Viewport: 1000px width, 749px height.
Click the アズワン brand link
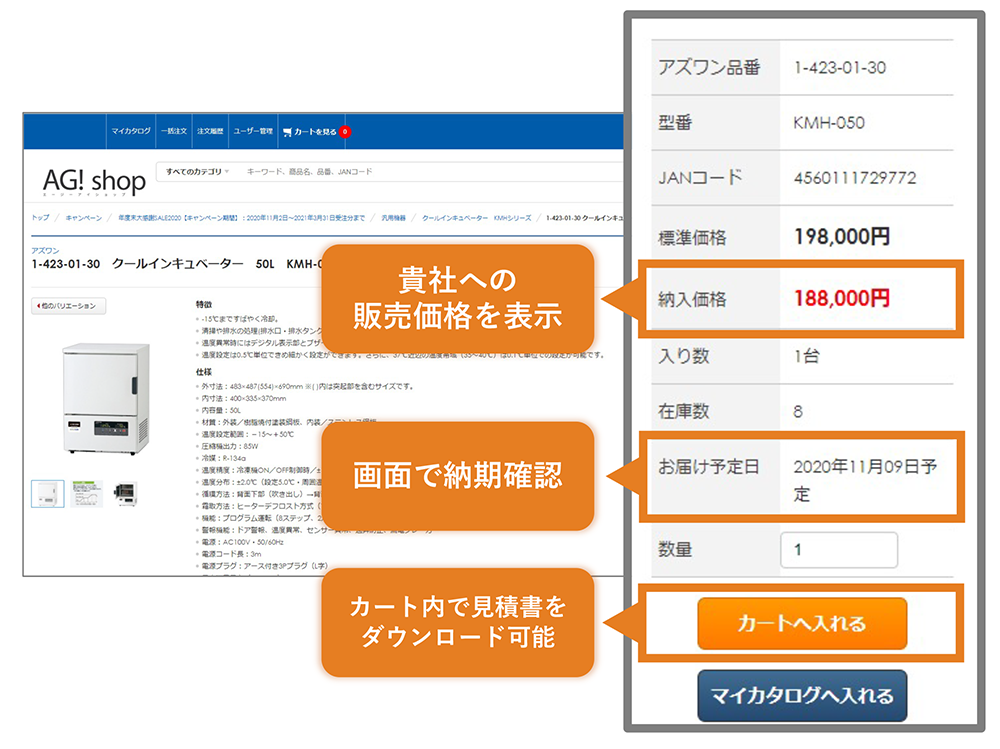coord(45,251)
